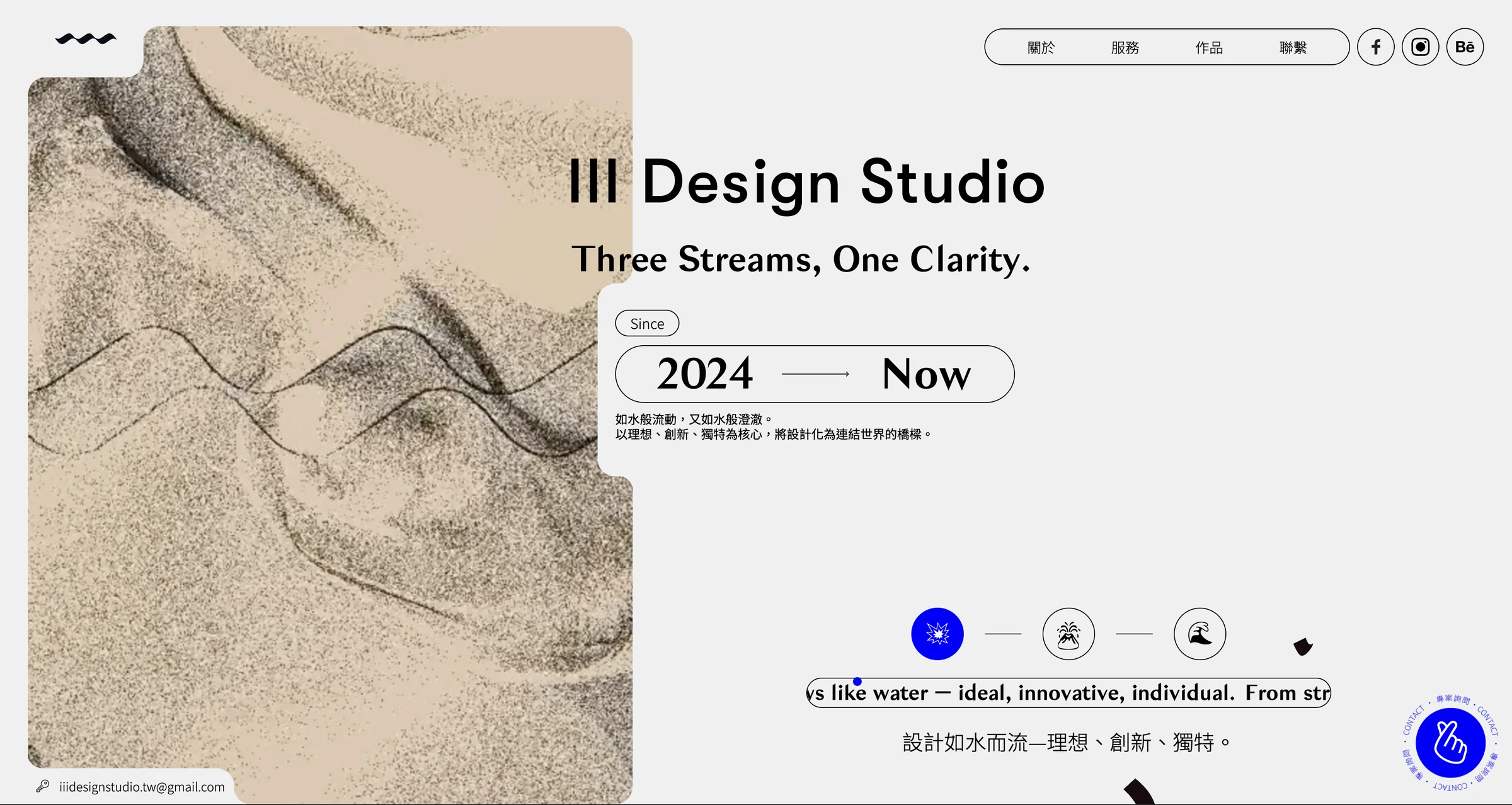Open the Facebook social link
The width and height of the screenshot is (1512, 805).
(1375, 47)
